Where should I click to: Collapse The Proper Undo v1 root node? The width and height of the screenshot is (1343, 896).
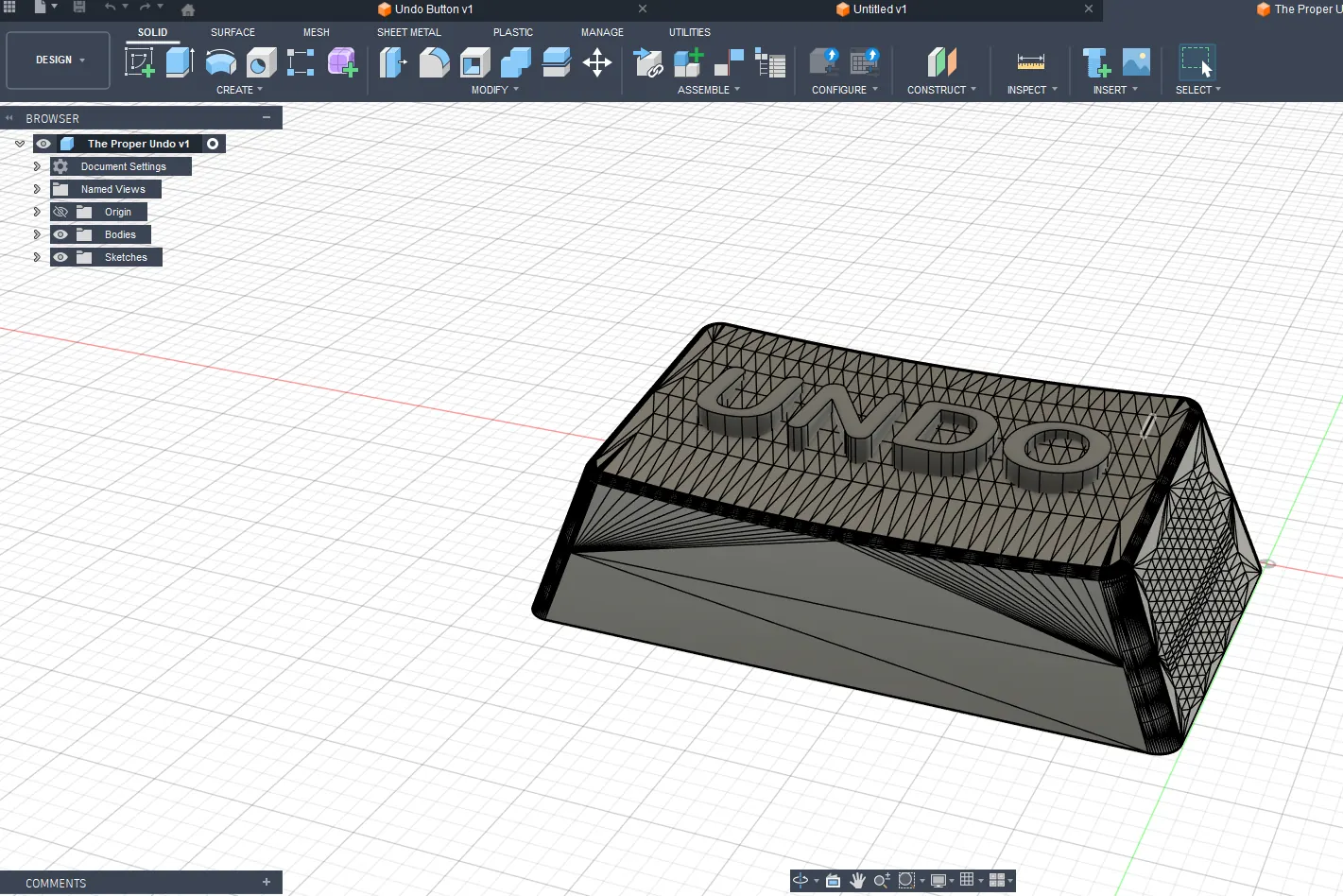tap(20, 144)
